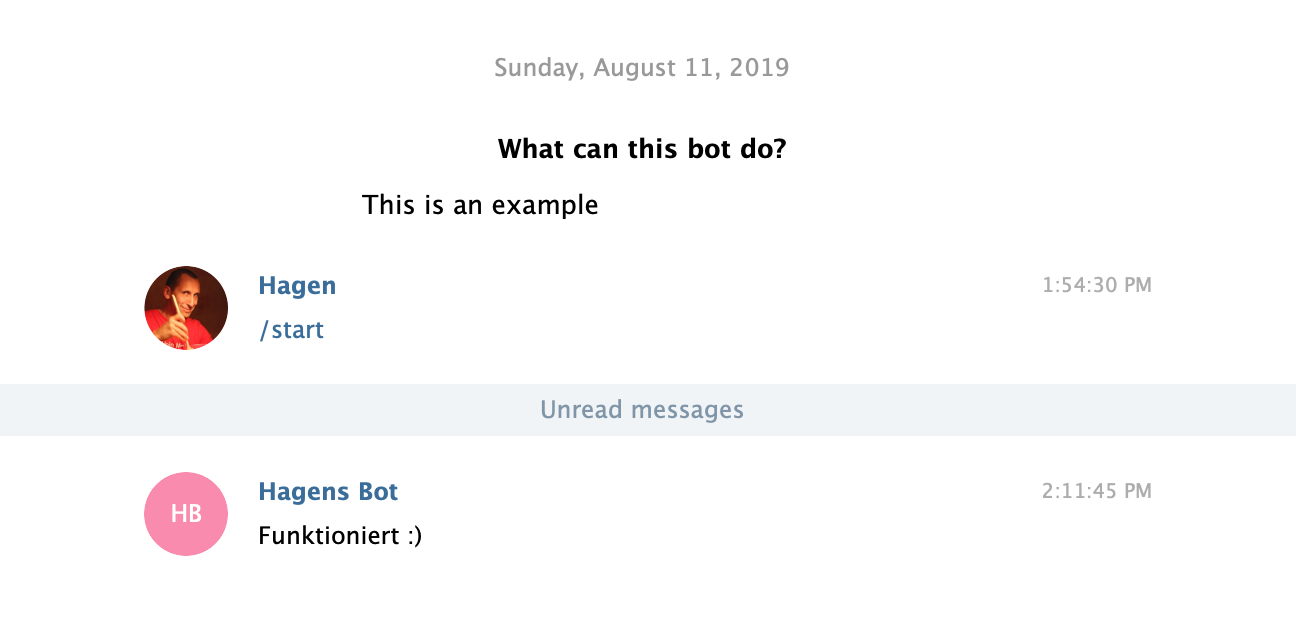1296x620 pixels.
Task: Click the word 'Funktioniert' in bot reply
Action: pos(328,536)
